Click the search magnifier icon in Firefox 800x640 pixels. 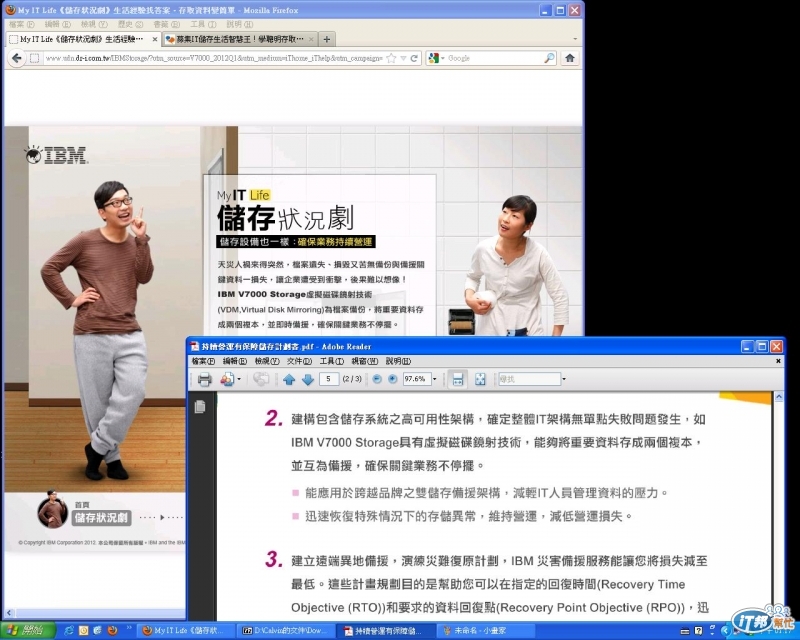click(x=549, y=58)
